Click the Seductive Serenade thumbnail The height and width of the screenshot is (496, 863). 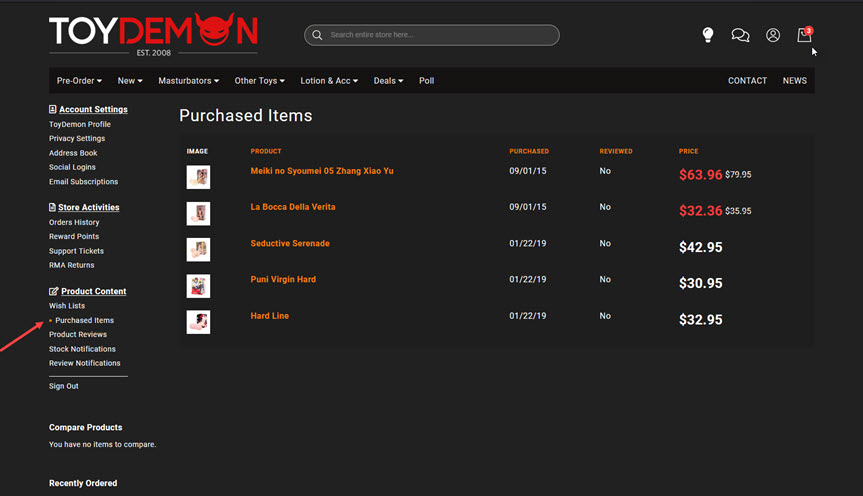pos(198,249)
